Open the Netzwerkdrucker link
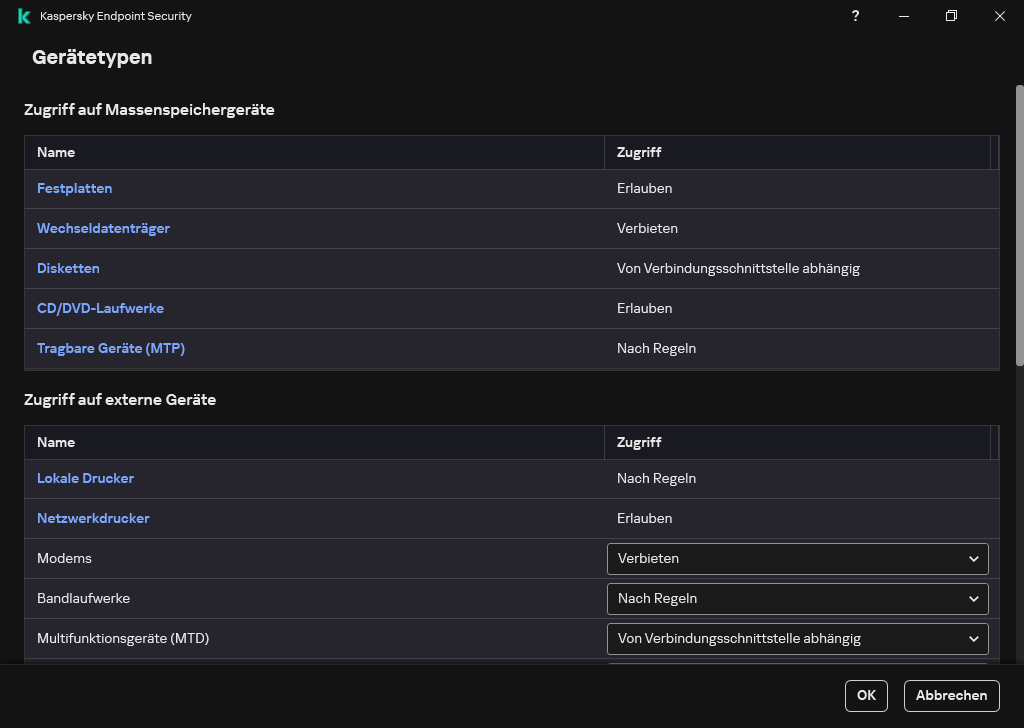Image resolution: width=1024 pixels, height=728 pixels. pyautogui.click(x=93, y=518)
